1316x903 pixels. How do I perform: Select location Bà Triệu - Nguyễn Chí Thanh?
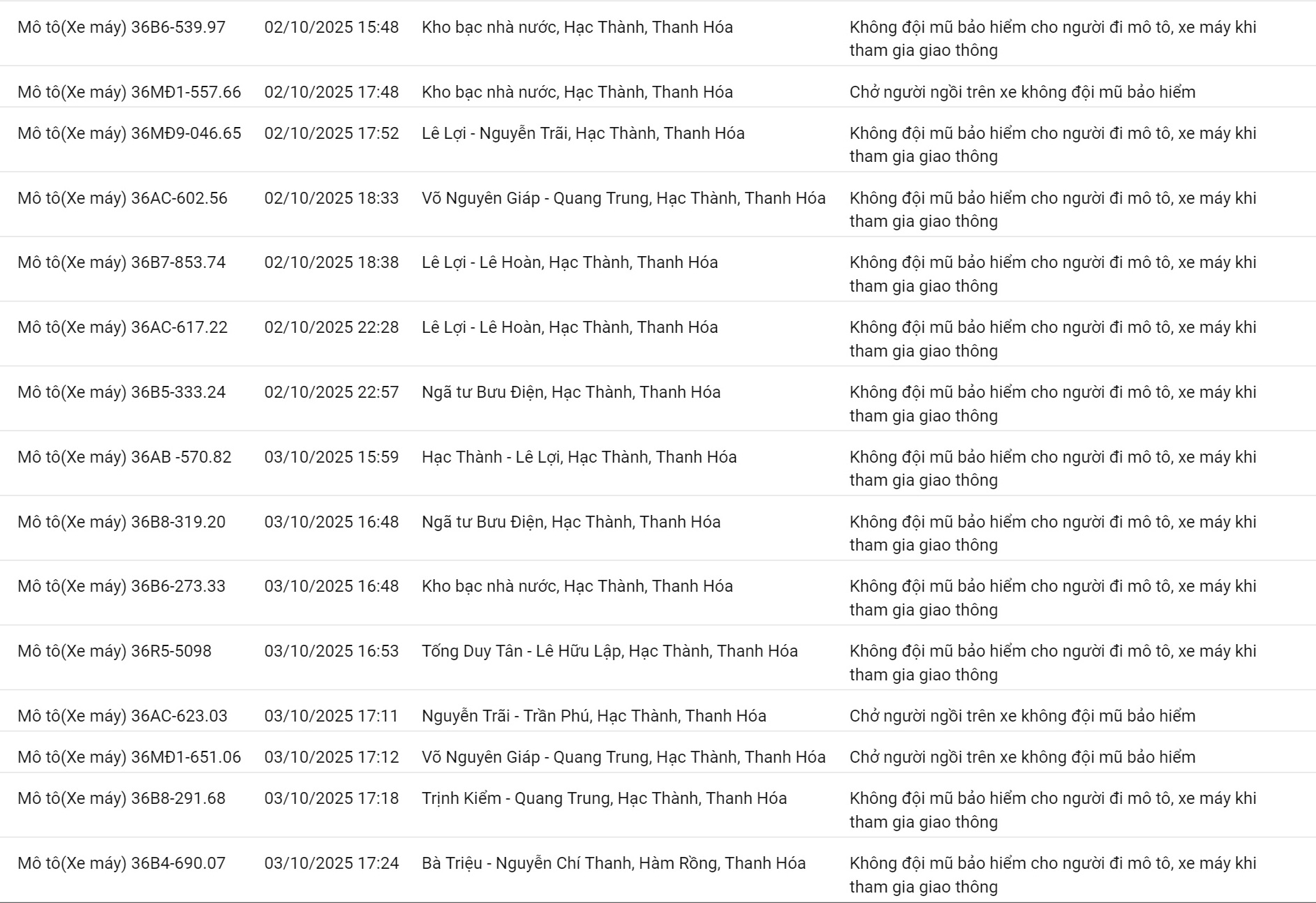click(x=613, y=863)
